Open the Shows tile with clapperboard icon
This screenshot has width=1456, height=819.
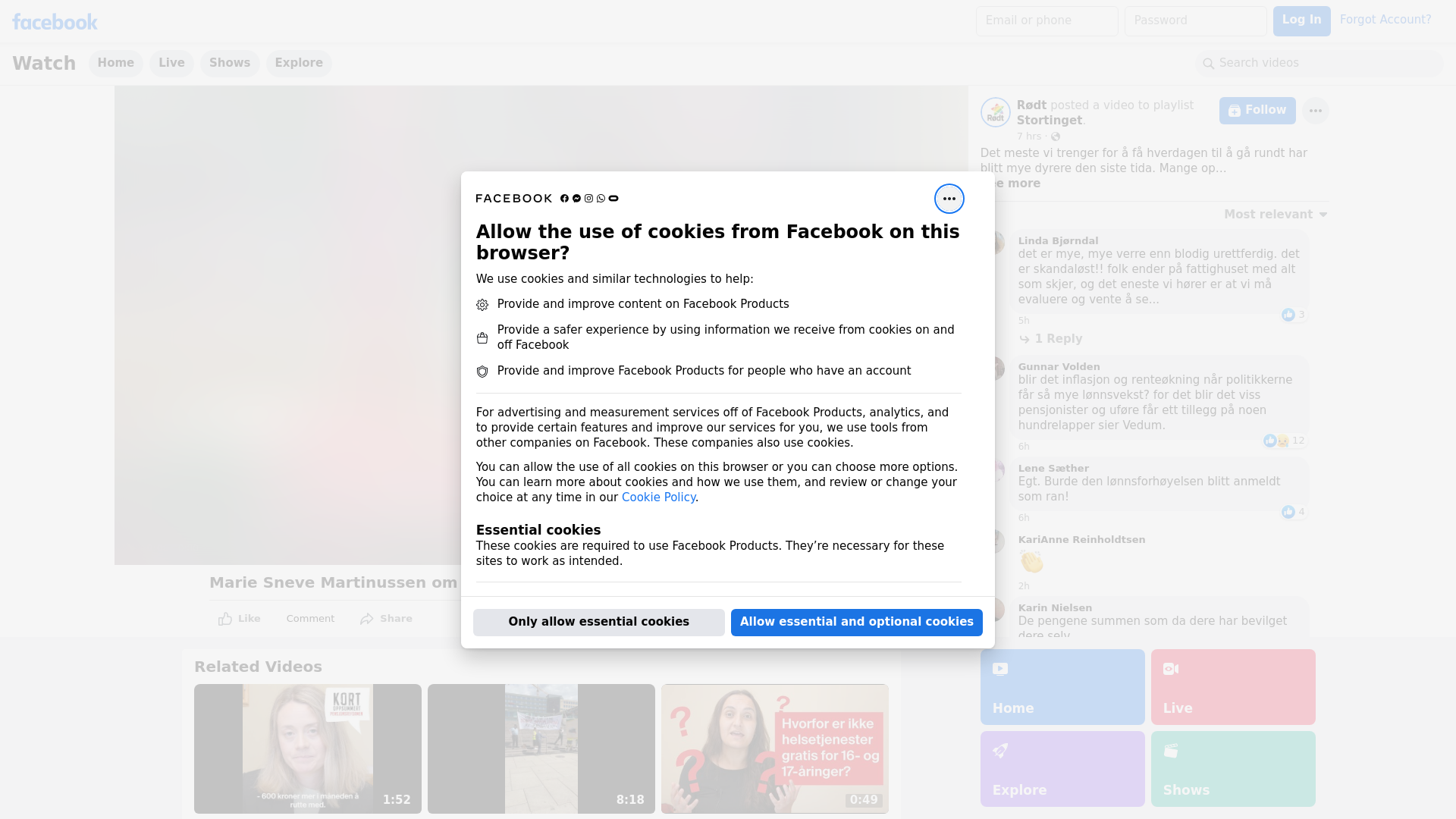[x=1232, y=768]
